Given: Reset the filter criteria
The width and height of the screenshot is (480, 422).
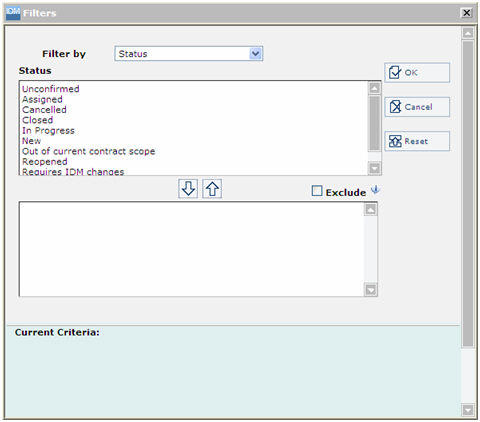Looking at the screenshot, I should tap(417, 141).
